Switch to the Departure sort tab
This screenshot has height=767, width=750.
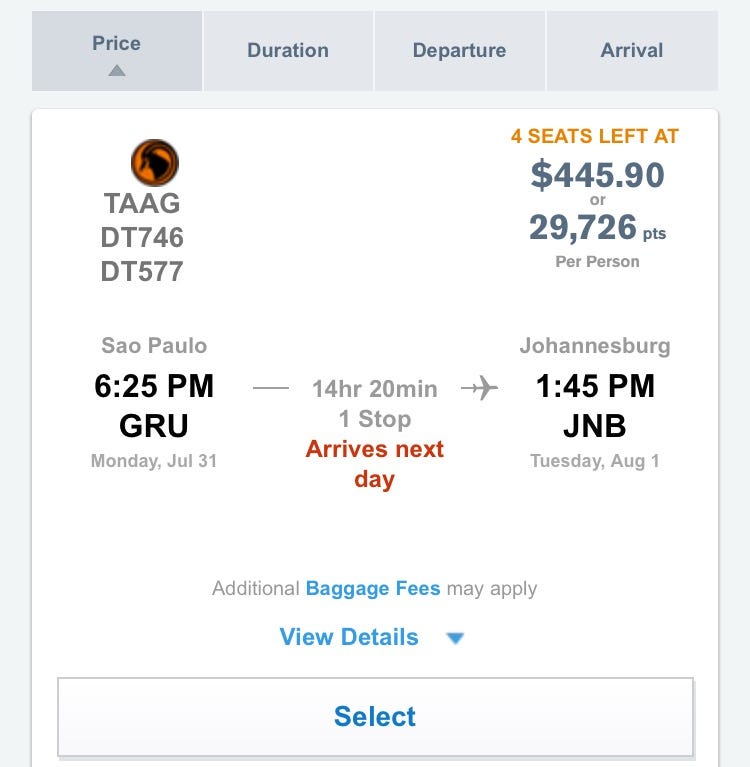(459, 51)
